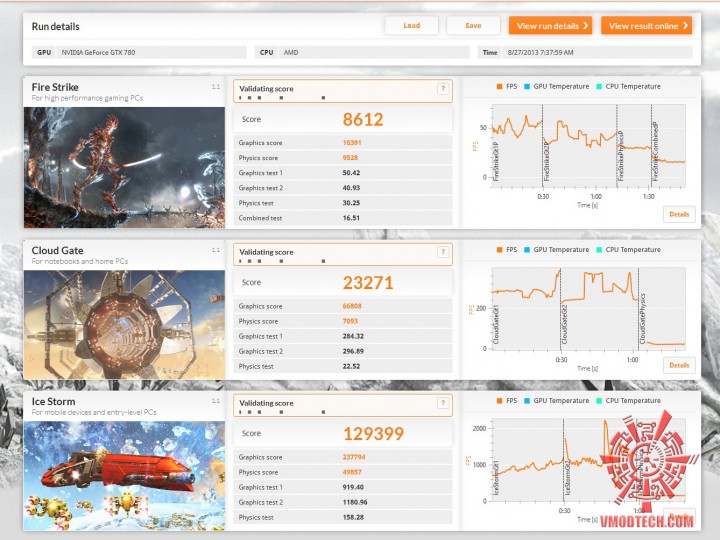
Task: Click Ice Storm Validating score progress bar
Action: (x=282, y=412)
